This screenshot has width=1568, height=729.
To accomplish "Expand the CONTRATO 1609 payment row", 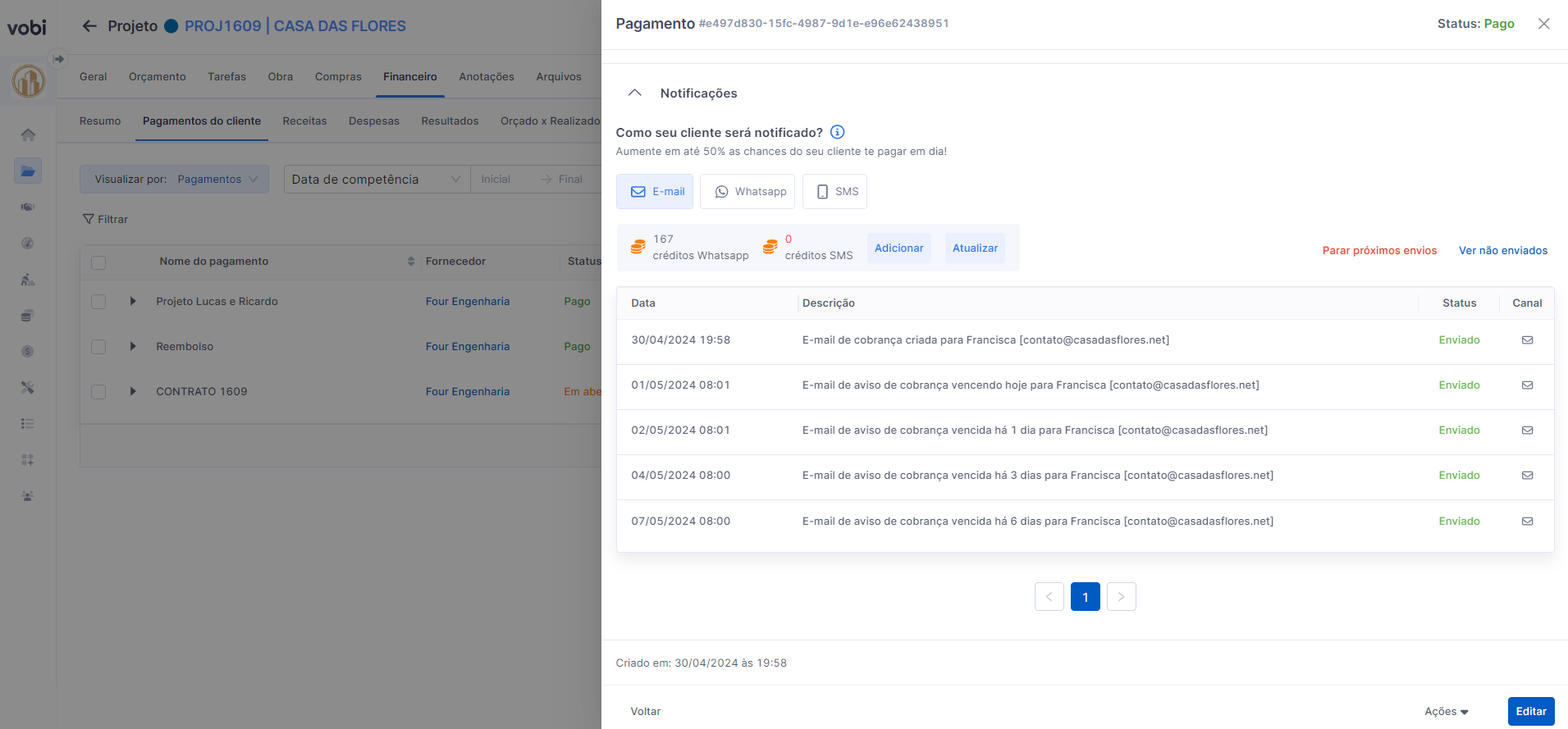I will click(133, 392).
